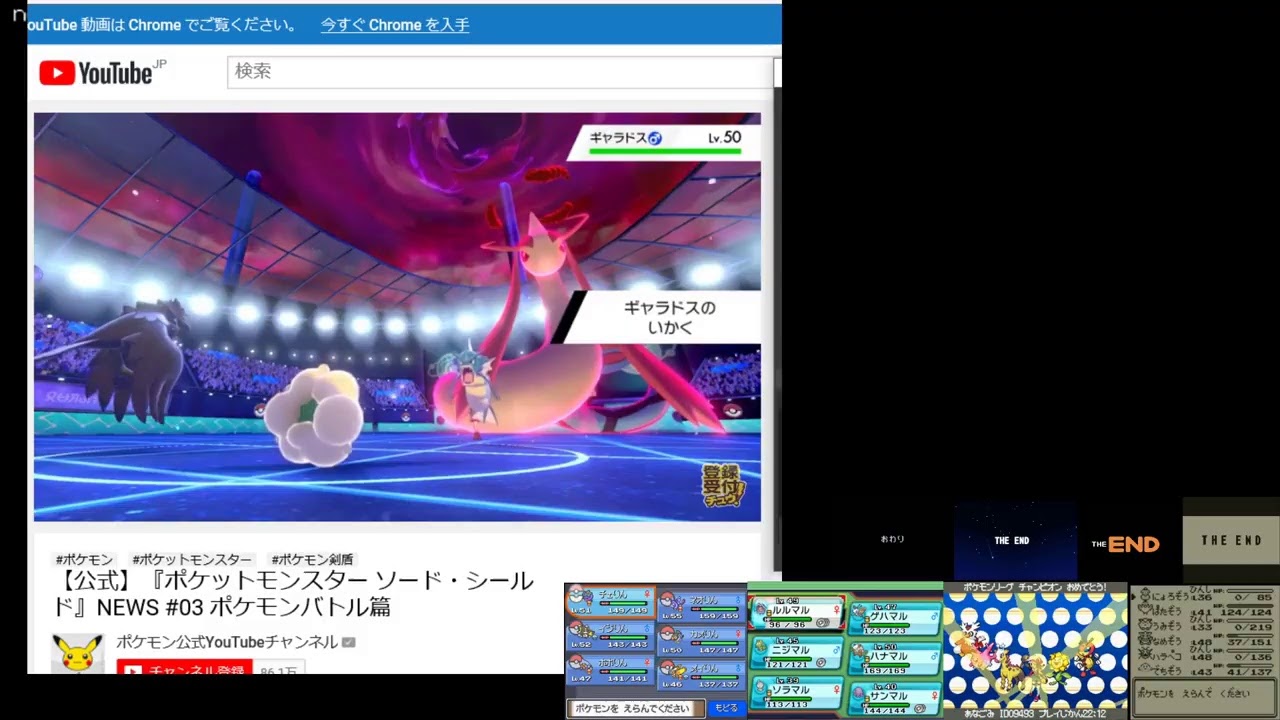Viewport: 1280px width, 720px height.
Task: Click the おわり ending thumbnail
Action: (892, 540)
